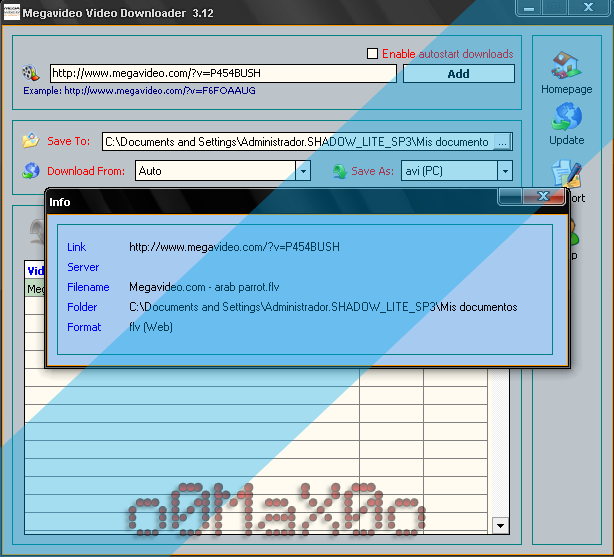
Task: Click the film reel icon beside URL field
Action: click(x=32, y=73)
